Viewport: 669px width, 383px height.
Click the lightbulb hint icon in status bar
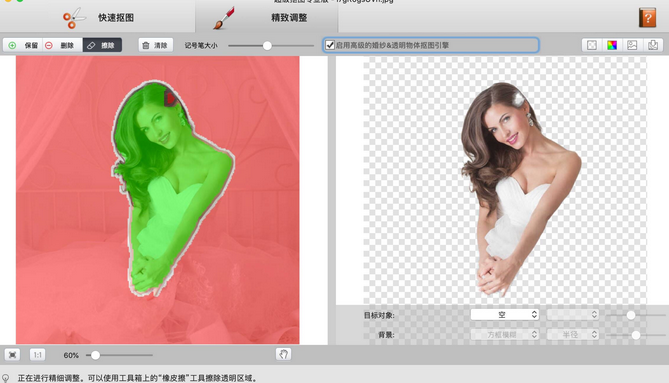6,378
